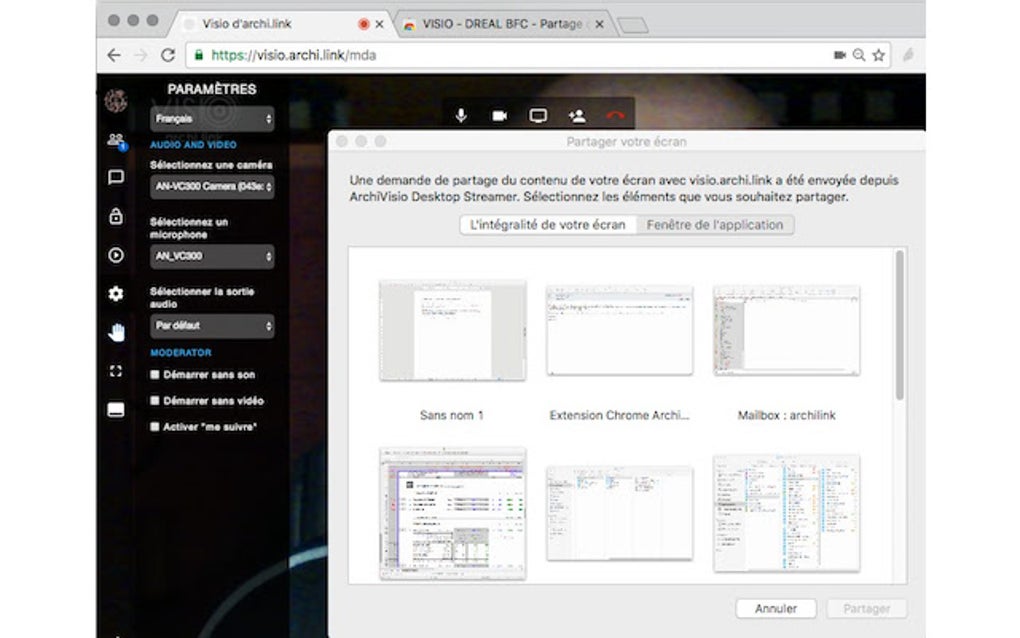Open the chat bubble icon
This screenshot has width=1020, height=638.
point(116,177)
